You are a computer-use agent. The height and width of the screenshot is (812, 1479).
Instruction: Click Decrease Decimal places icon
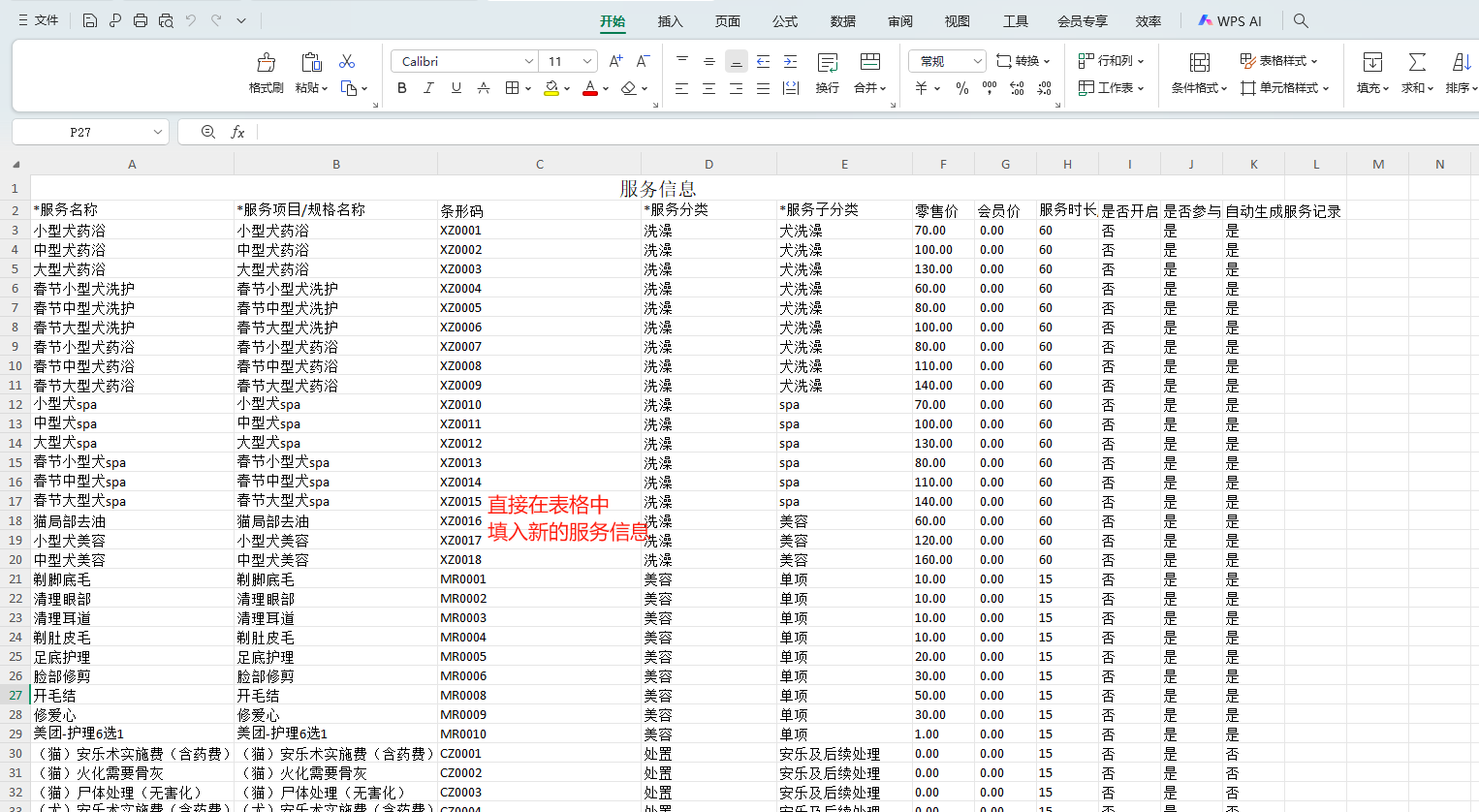pyautogui.click(x=1044, y=88)
